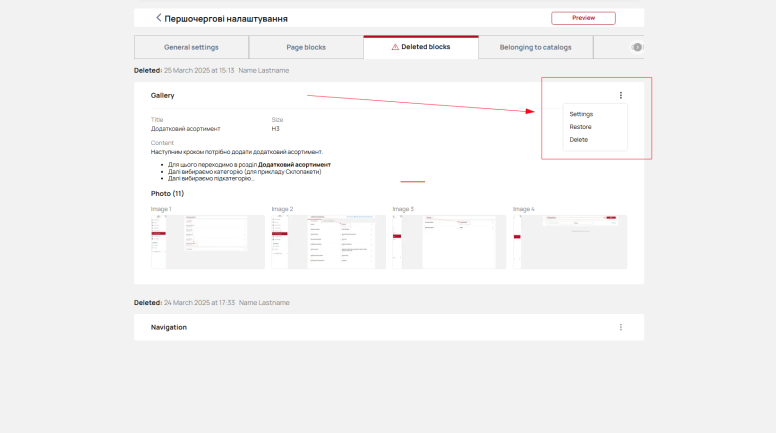Open Image 1 thumbnail
The height and width of the screenshot is (433, 776).
[208, 242]
